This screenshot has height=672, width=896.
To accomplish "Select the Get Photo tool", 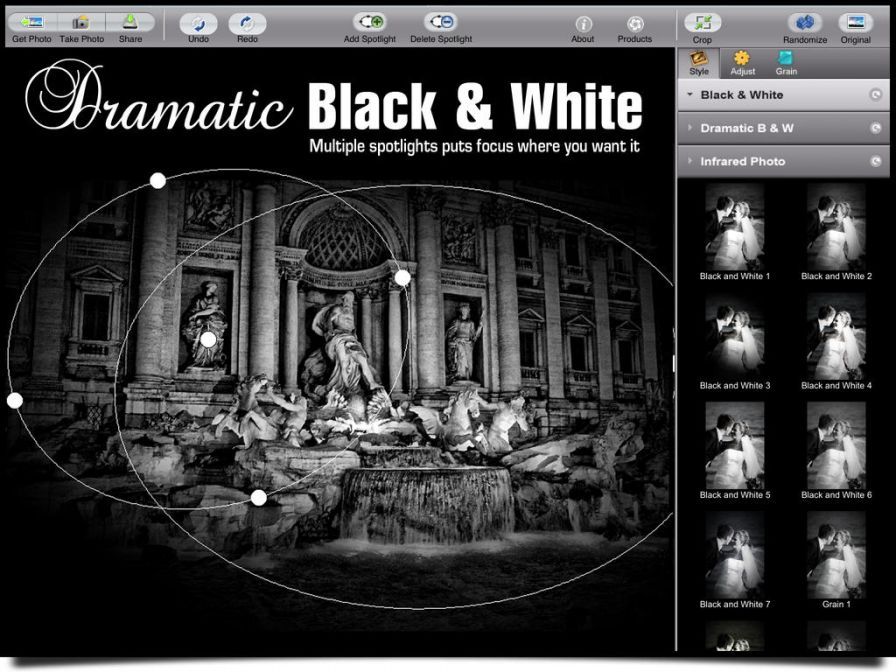I will [31, 22].
